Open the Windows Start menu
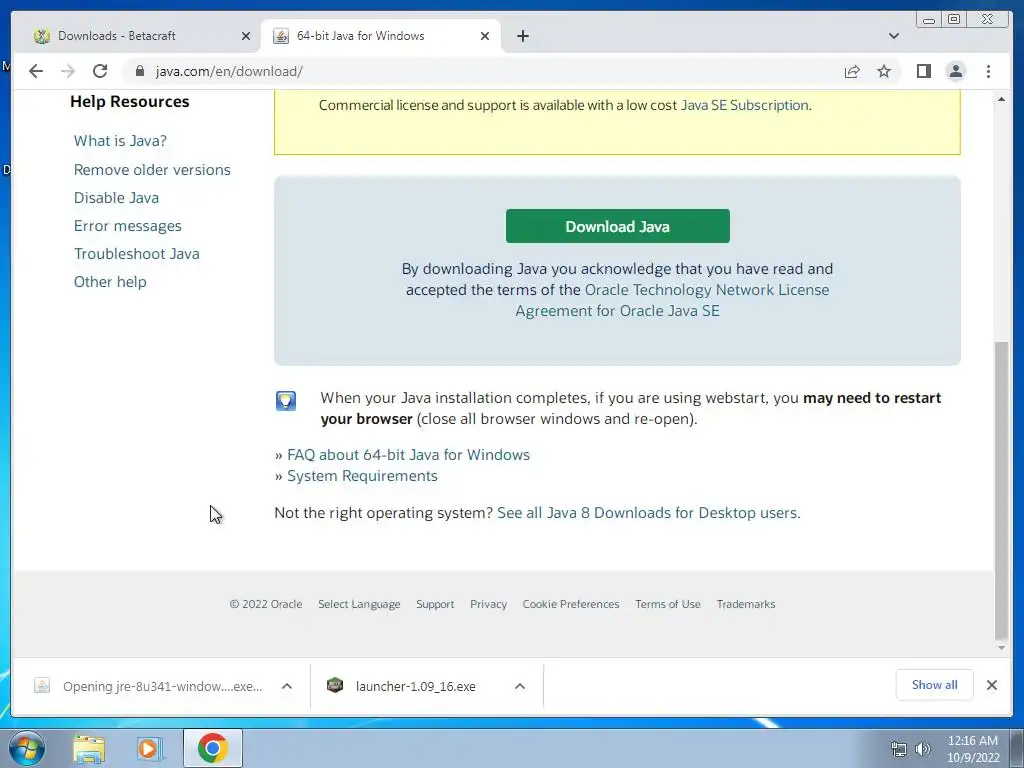Screen dimensions: 1024x768 pyautogui.click(x=26, y=748)
